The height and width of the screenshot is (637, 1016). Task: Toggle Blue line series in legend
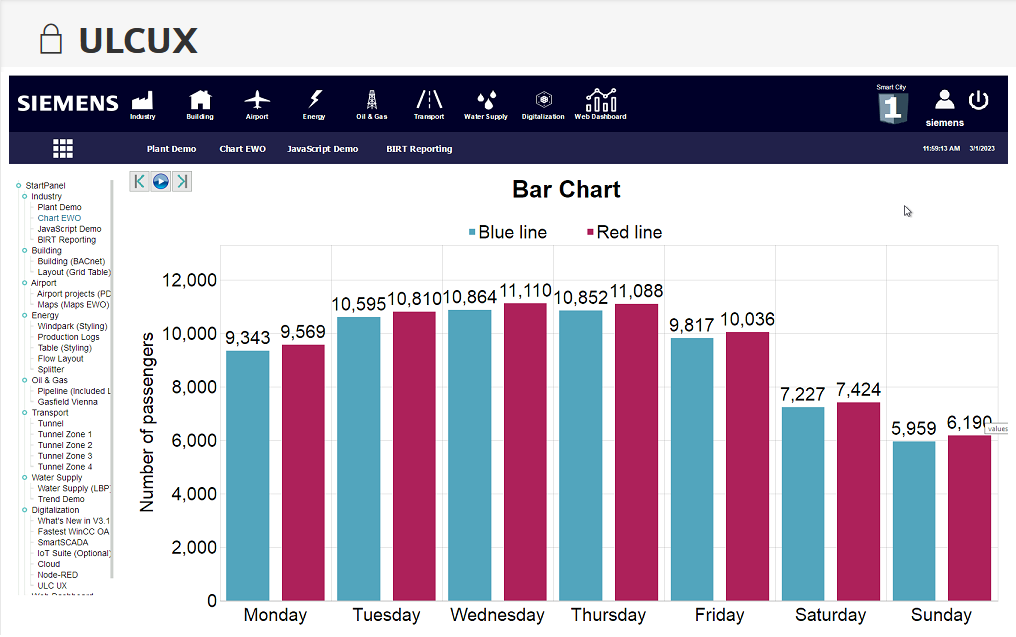[507, 232]
